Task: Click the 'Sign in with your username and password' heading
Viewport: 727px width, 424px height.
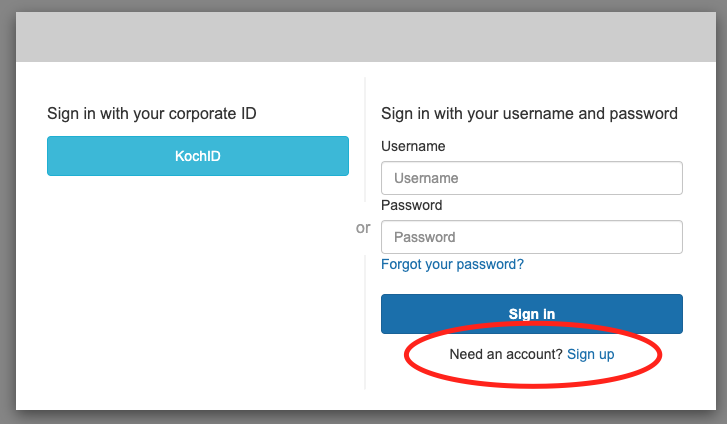Action: [530, 114]
